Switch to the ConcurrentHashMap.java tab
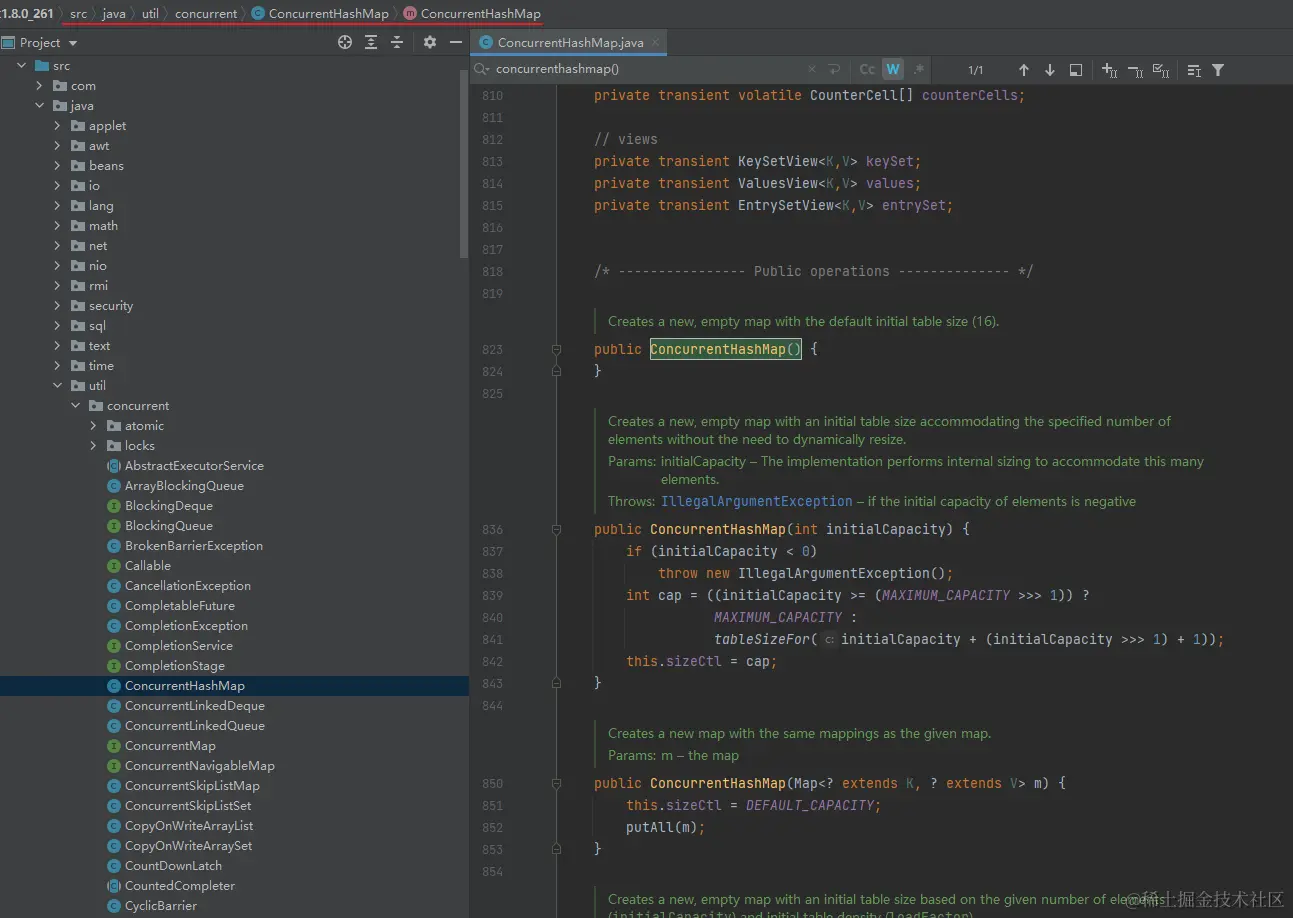 point(570,43)
